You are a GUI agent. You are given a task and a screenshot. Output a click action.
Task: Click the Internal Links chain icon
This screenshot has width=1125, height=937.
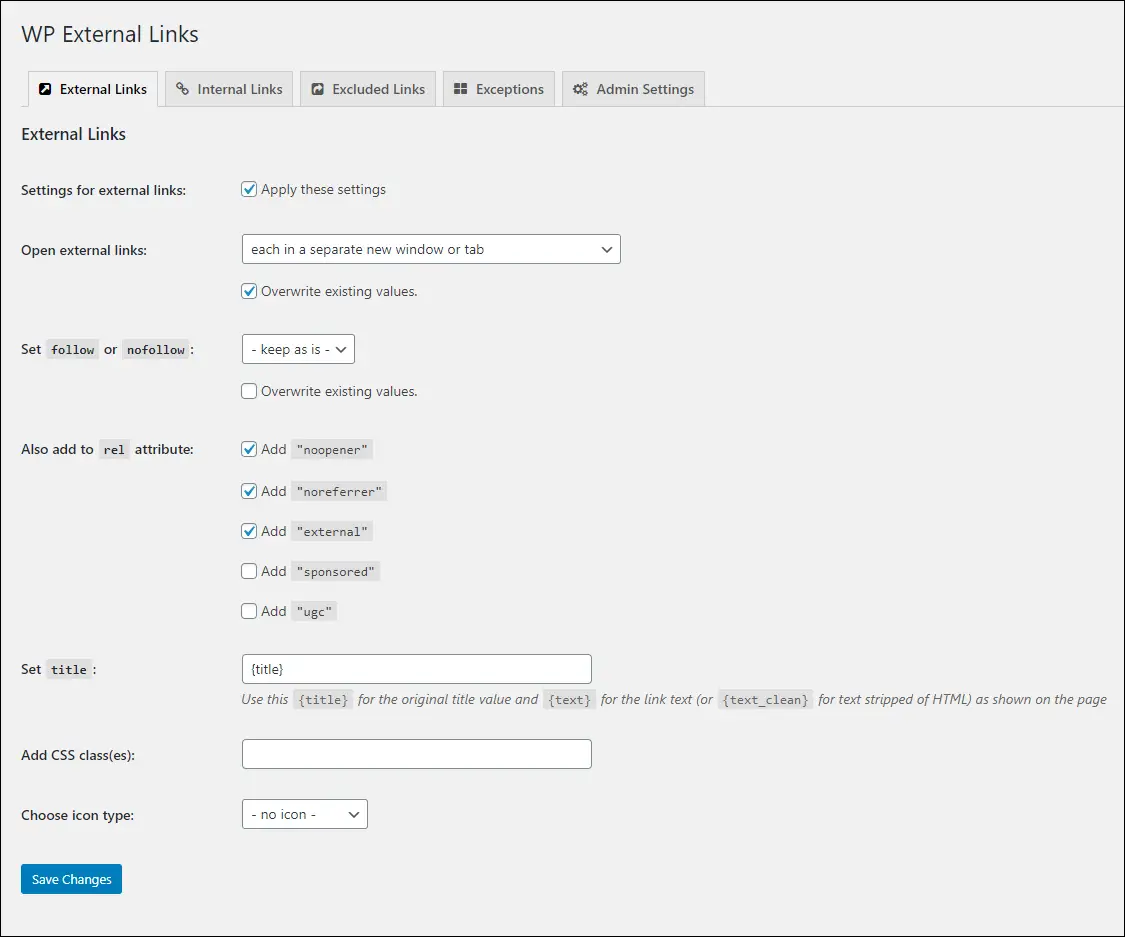coord(182,88)
